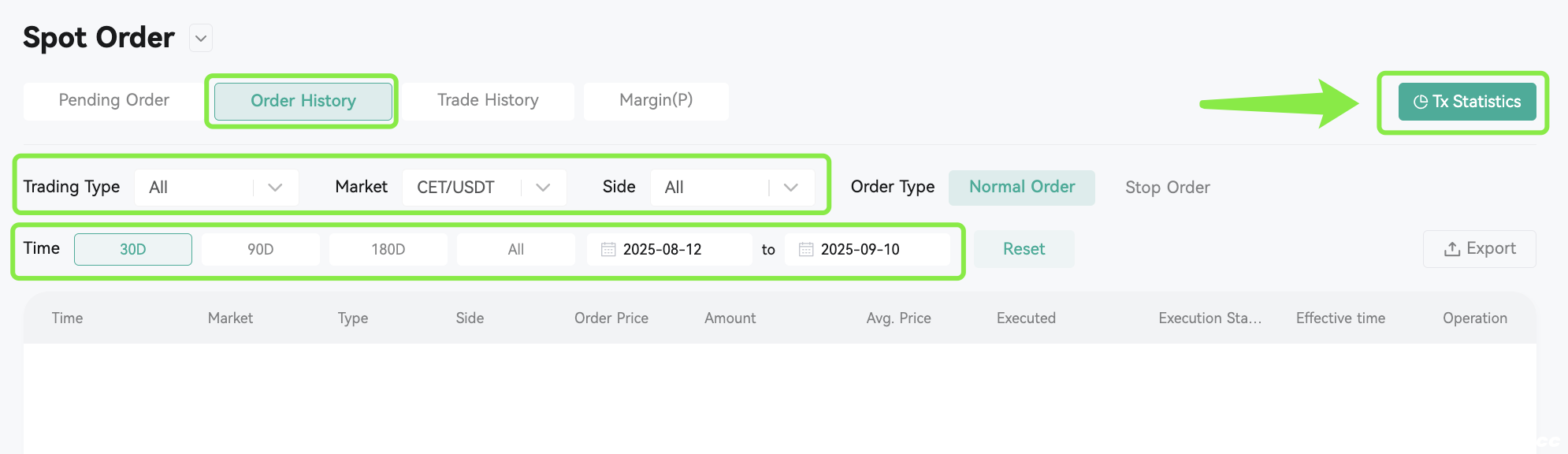Click the calendar icon beside end date
Screen dimensions: 1568x454
[x=806, y=249]
